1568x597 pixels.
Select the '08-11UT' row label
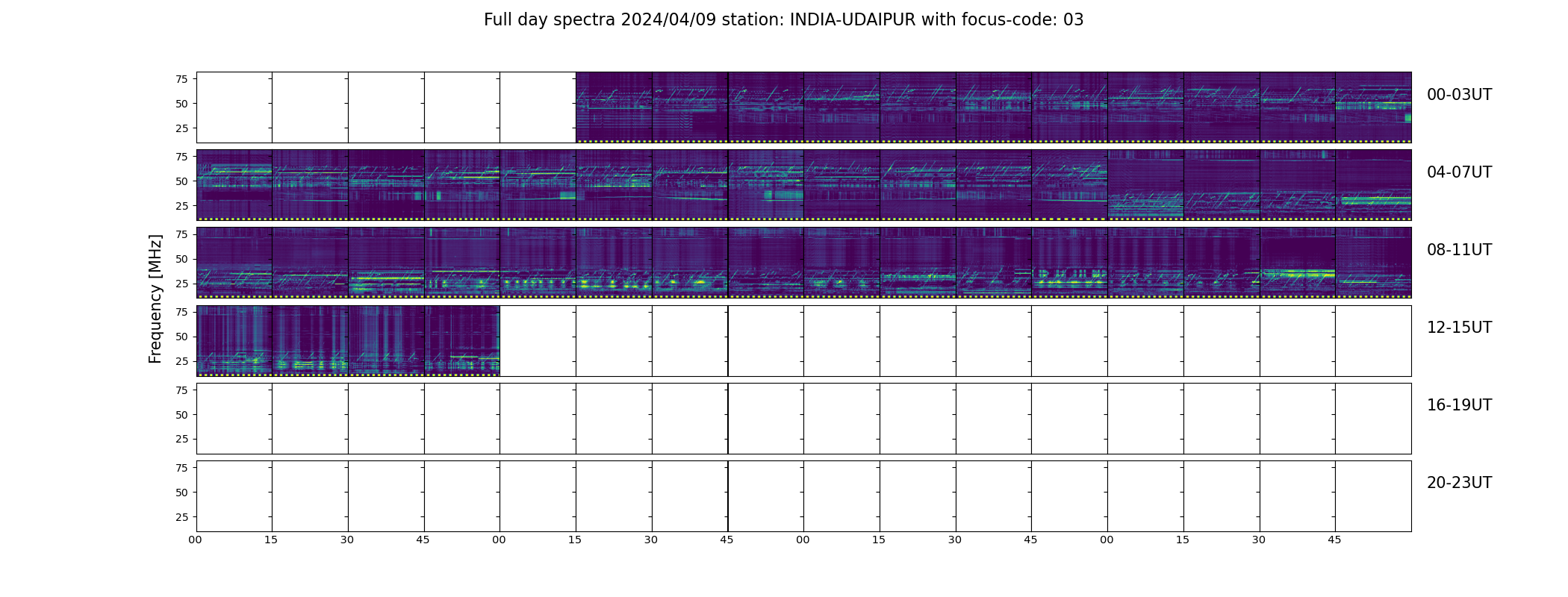pos(1459,250)
